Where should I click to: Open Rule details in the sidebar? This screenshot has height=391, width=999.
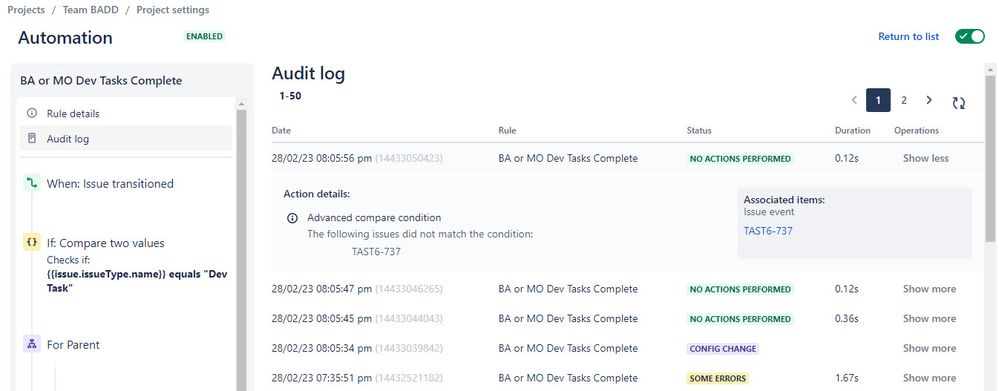click(x=126, y=113)
